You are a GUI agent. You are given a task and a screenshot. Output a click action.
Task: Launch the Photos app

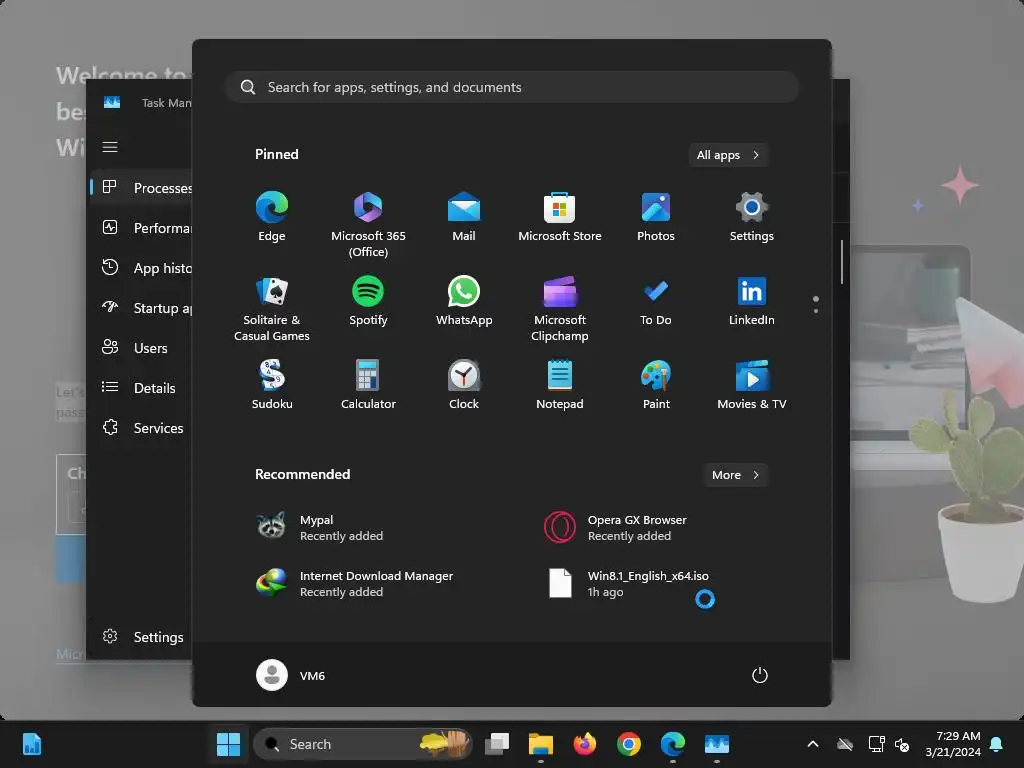point(656,216)
